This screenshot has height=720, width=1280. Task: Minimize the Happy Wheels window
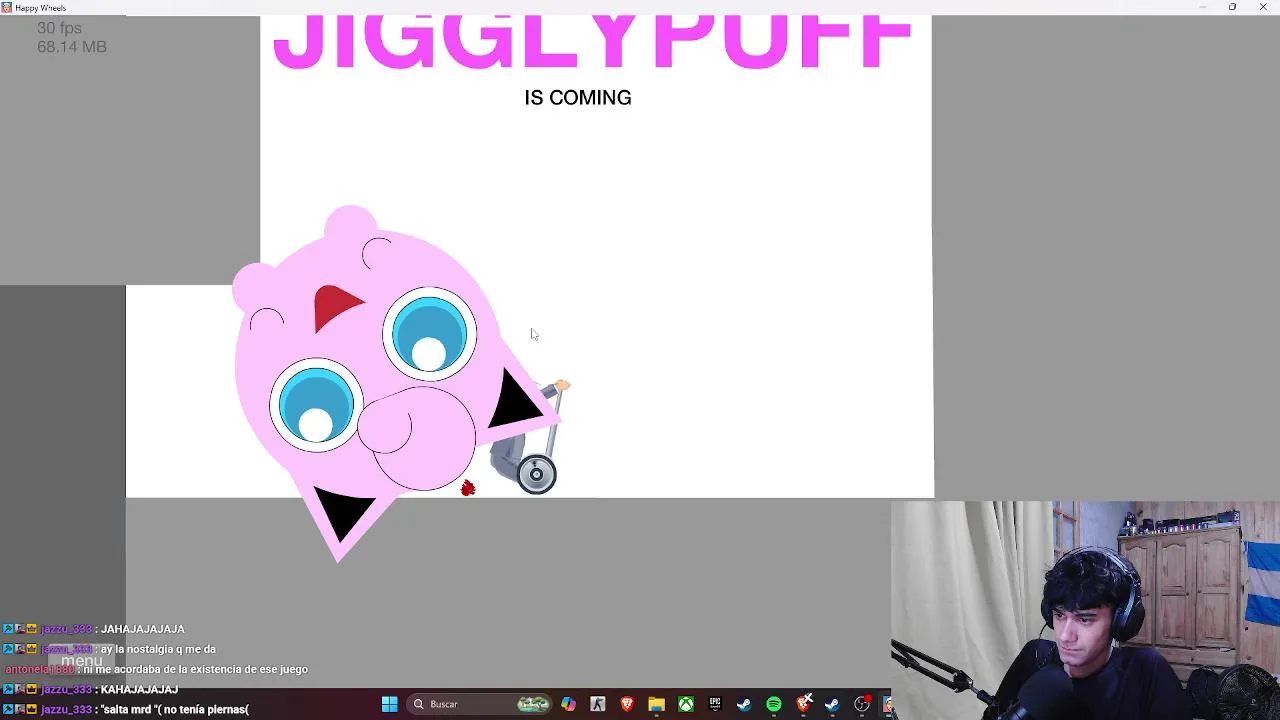[x=1202, y=7]
